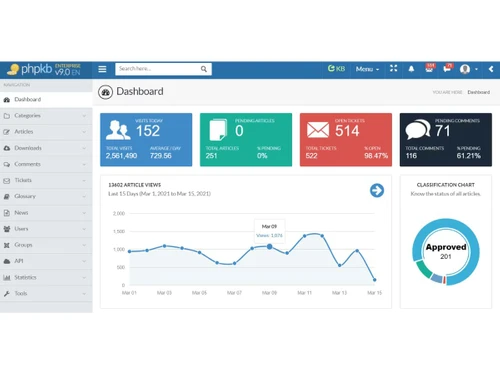Open News in the sidebar
Screen dimensions: 500x375
coord(46,213)
